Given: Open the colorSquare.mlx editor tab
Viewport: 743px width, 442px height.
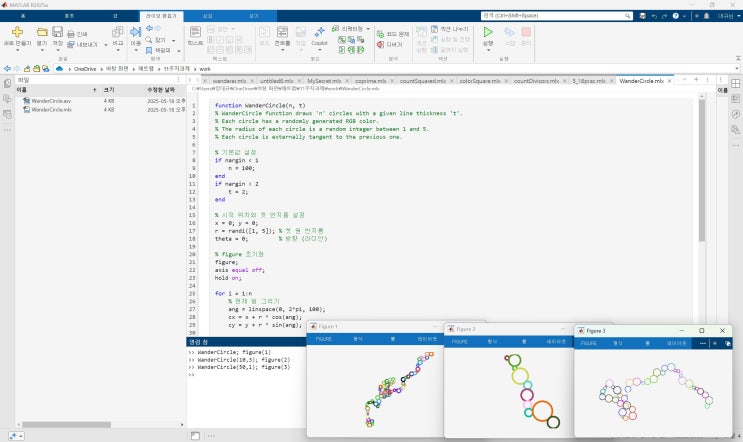Looking at the screenshot, I should [x=480, y=81].
